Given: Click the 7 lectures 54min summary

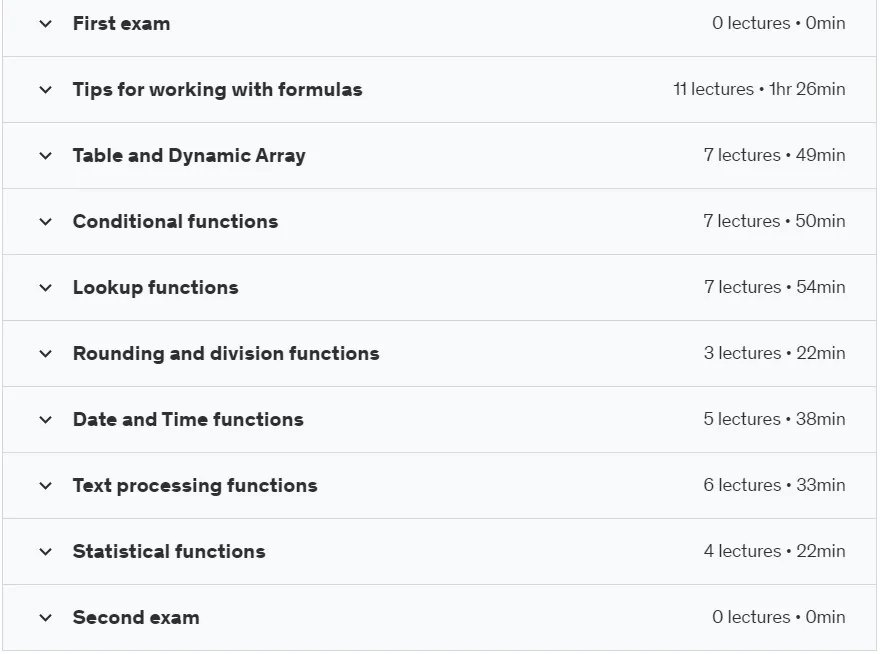Looking at the screenshot, I should [774, 287].
